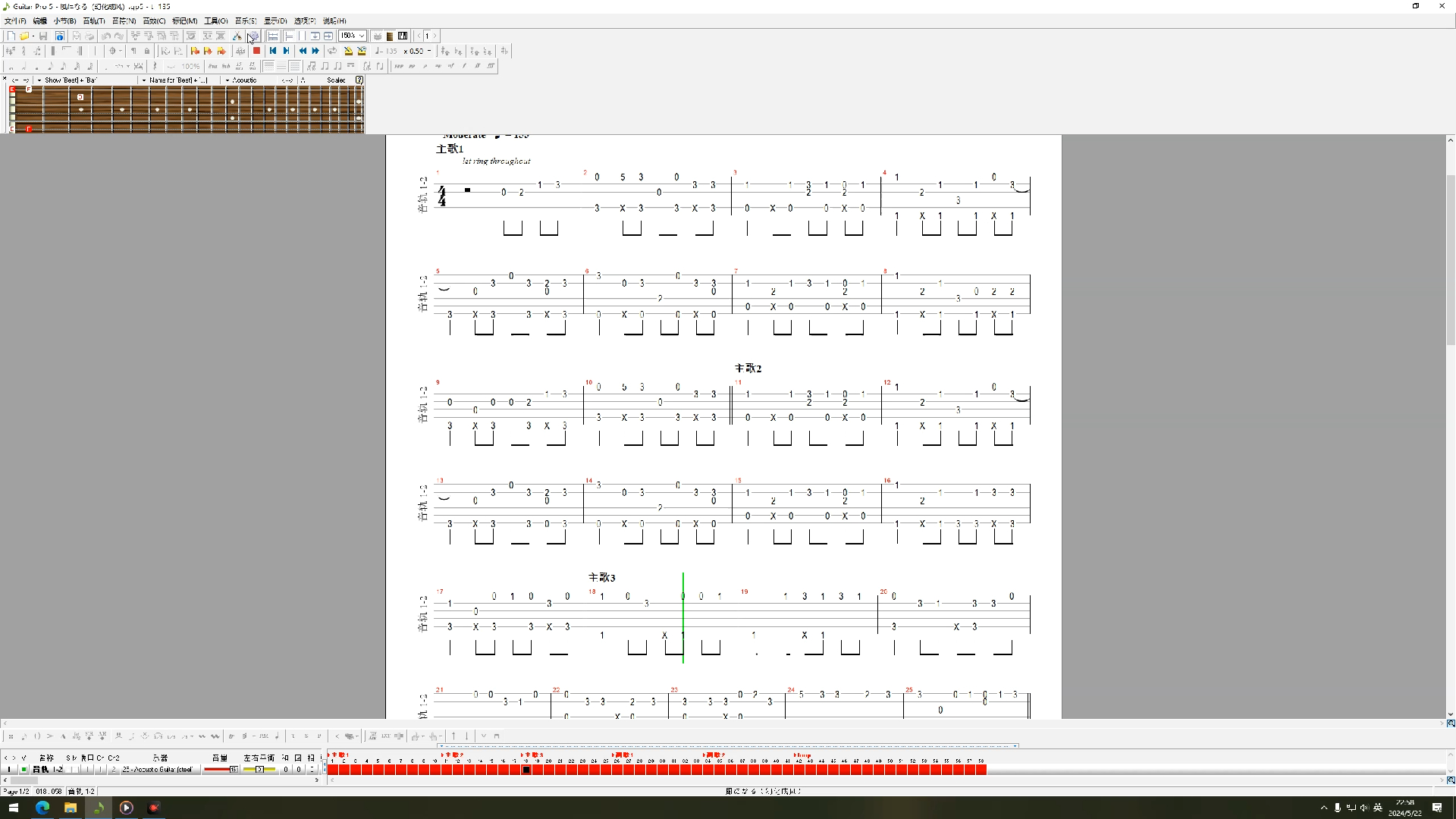
Task: Open fretboard help question mark
Action: tap(359, 80)
